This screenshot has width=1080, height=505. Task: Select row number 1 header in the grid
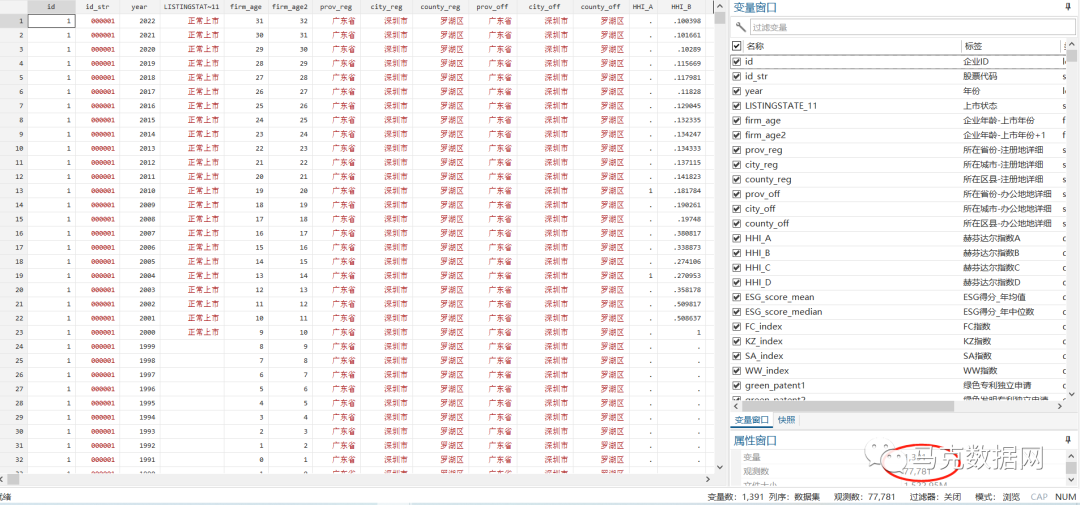tap(13, 21)
